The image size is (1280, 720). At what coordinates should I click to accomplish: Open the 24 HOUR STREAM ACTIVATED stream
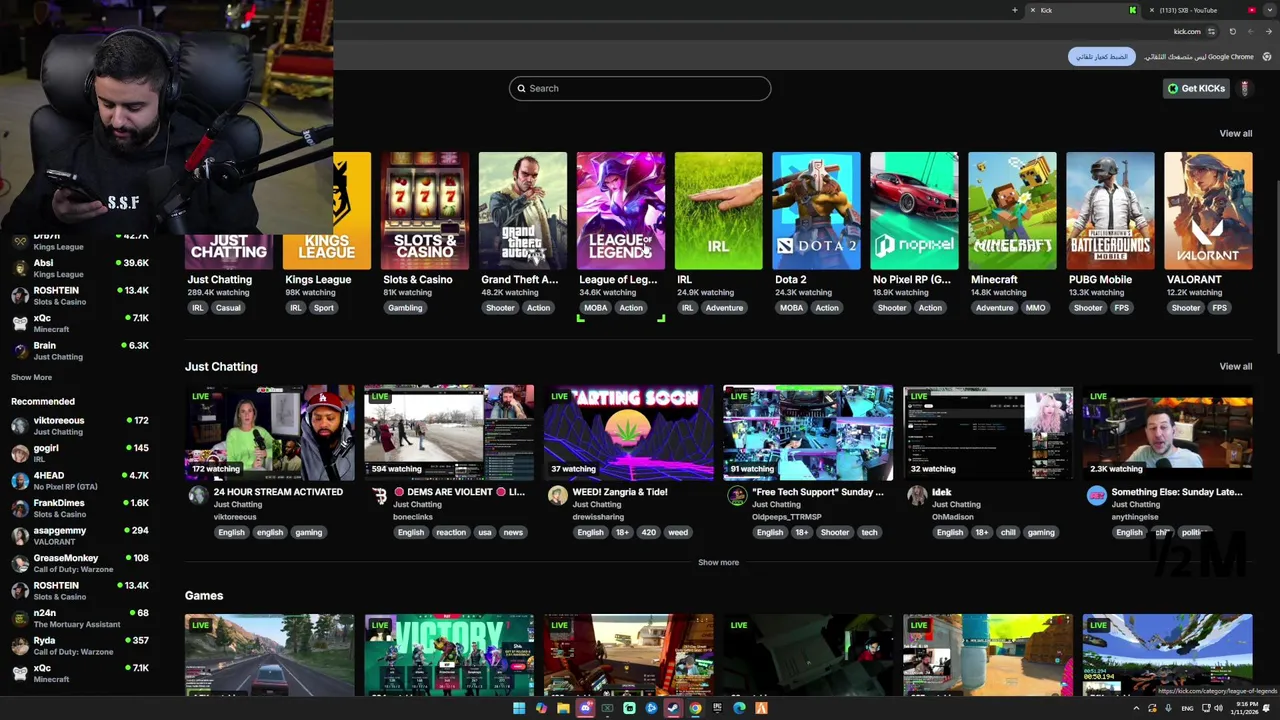[x=269, y=433]
